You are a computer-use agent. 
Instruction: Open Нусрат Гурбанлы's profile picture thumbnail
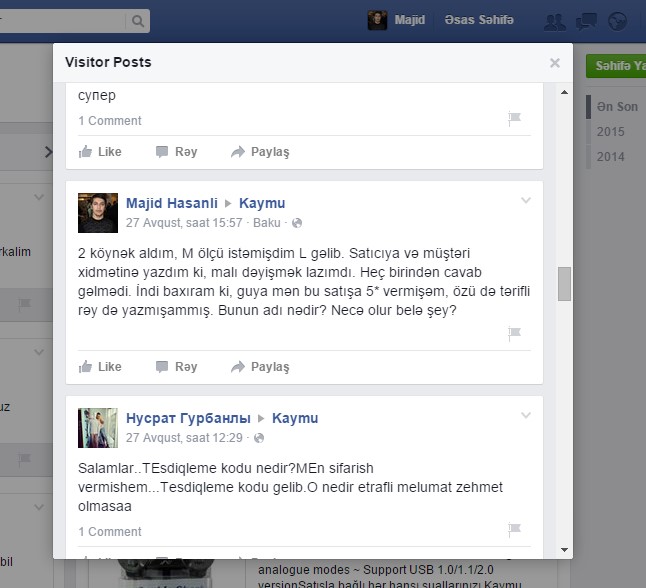[98, 428]
